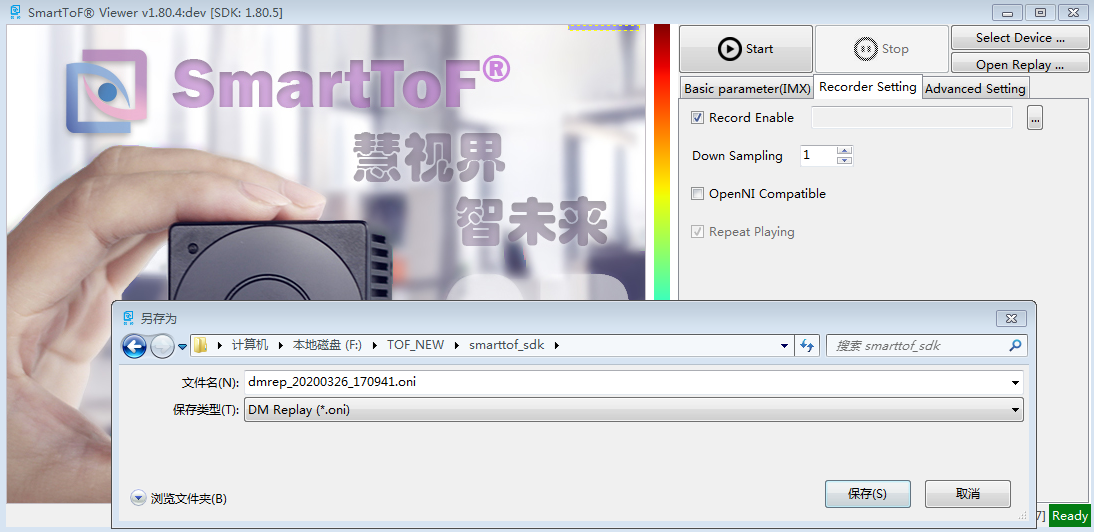Screen dimensions: 1094x532
Task: Open record path browse ellipsis button
Action: tap(1035, 119)
